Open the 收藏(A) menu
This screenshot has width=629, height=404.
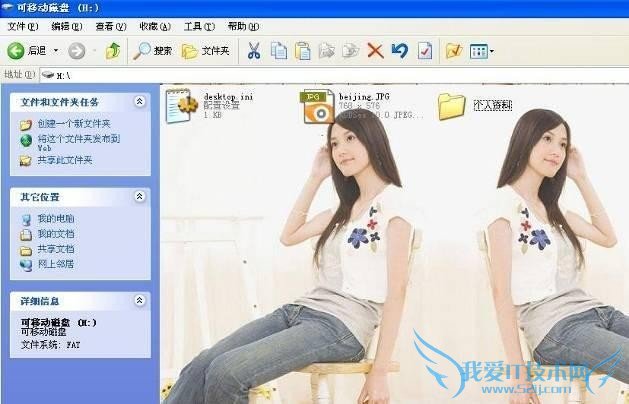tap(155, 26)
